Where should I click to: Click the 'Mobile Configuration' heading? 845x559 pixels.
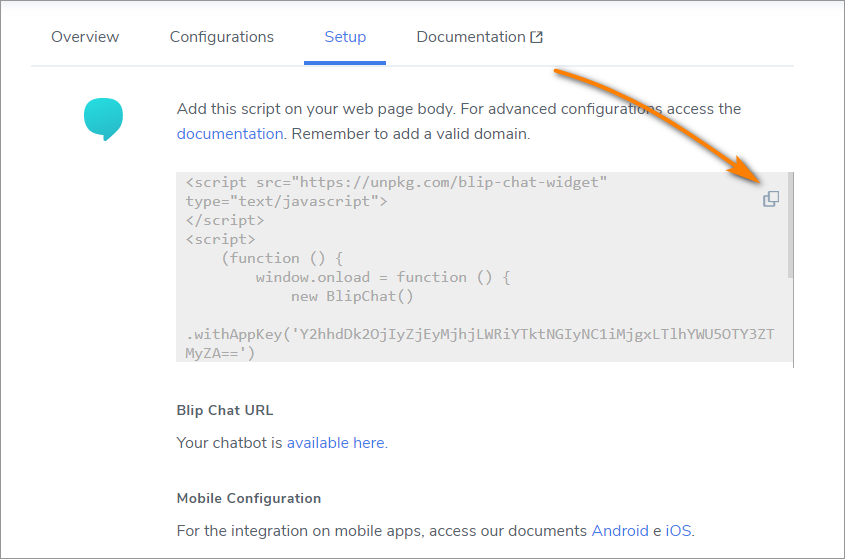point(249,498)
